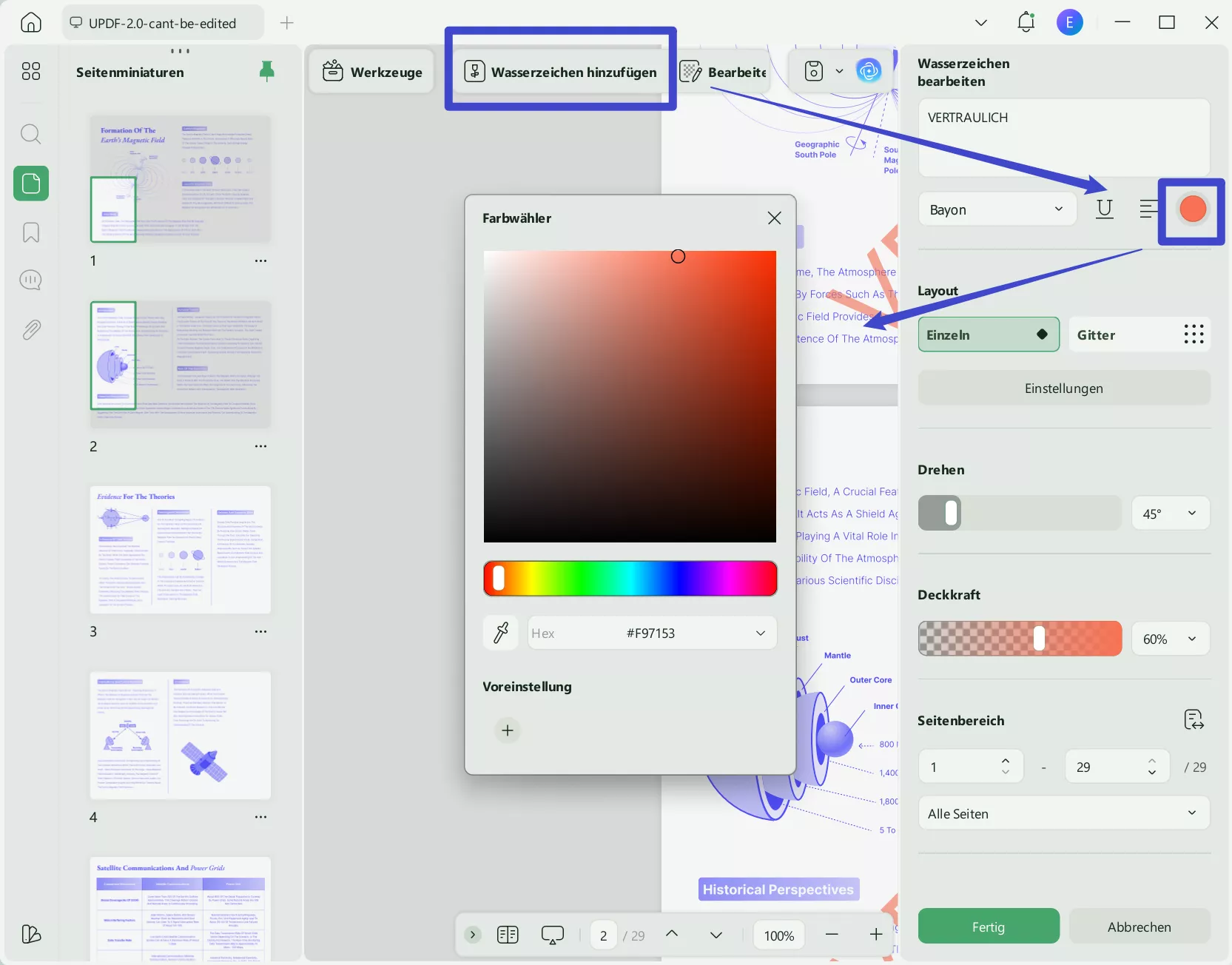
Task: Select the UPDF-2.0-cant-be-edited document tab
Action: click(x=163, y=23)
